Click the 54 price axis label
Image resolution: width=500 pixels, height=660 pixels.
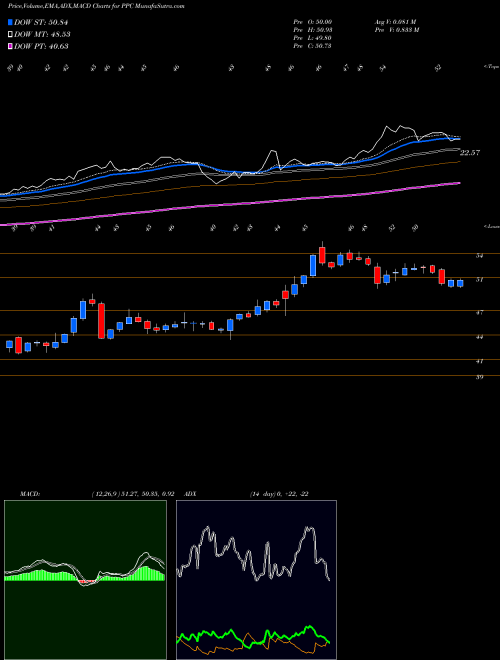479,255
